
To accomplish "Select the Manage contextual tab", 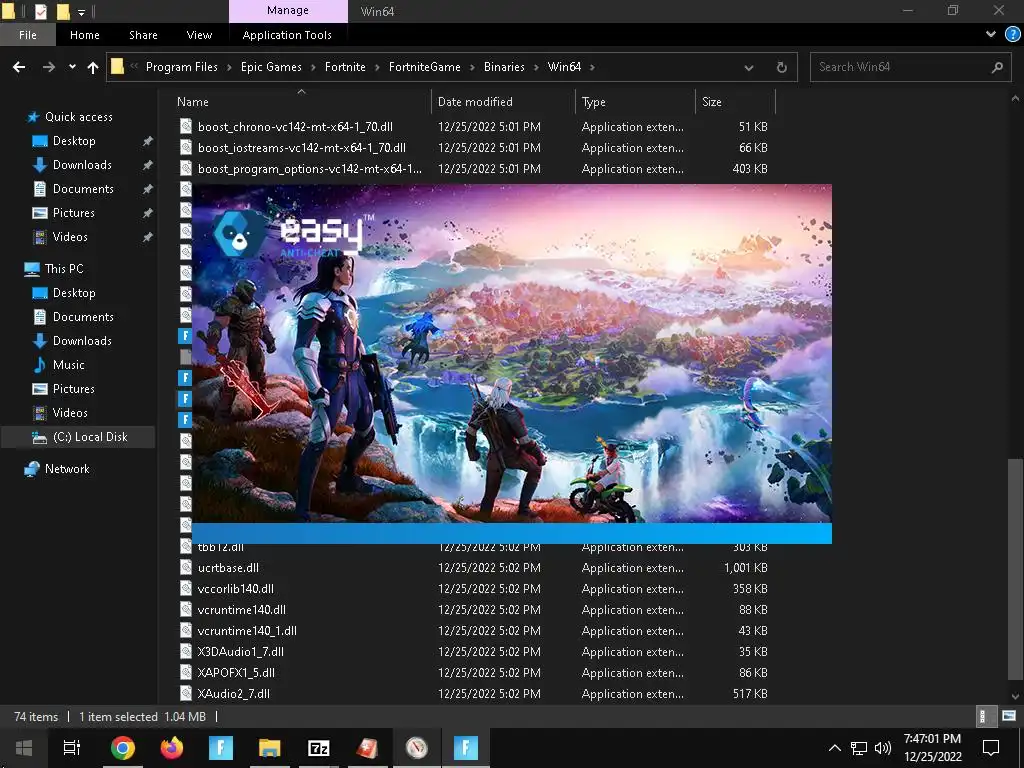I will 288,11.
